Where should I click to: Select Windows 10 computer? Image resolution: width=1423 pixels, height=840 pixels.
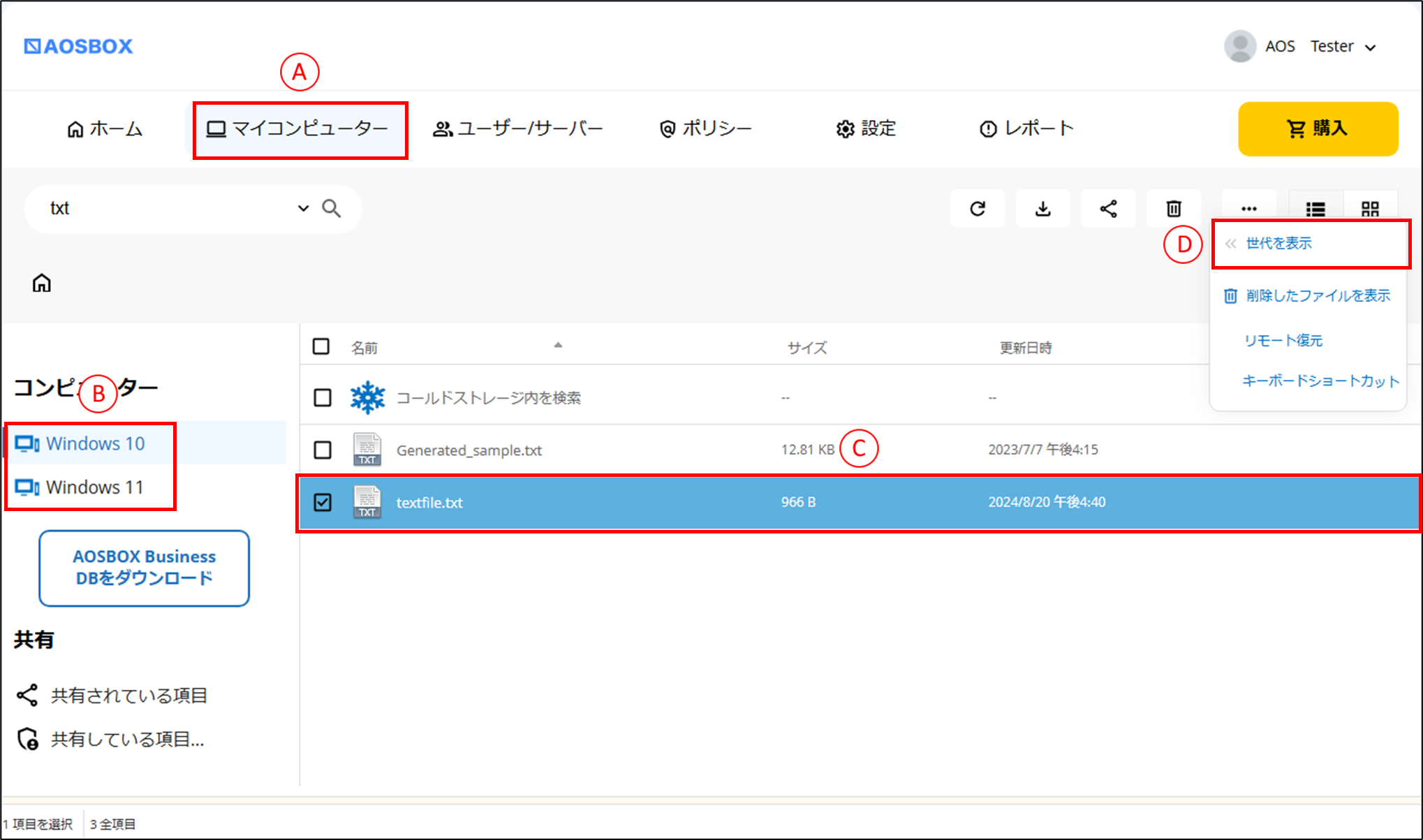145,443
